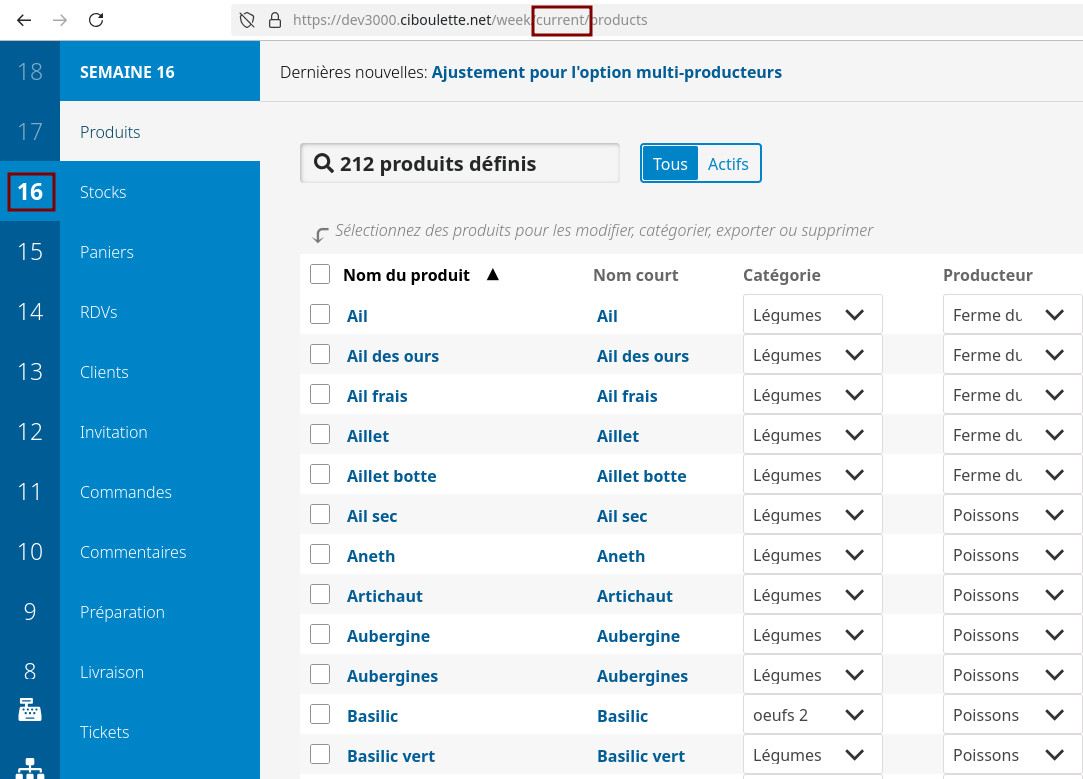Go back using browser back arrow
Image resolution: width=1083 pixels, height=779 pixels.
[24, 20]
